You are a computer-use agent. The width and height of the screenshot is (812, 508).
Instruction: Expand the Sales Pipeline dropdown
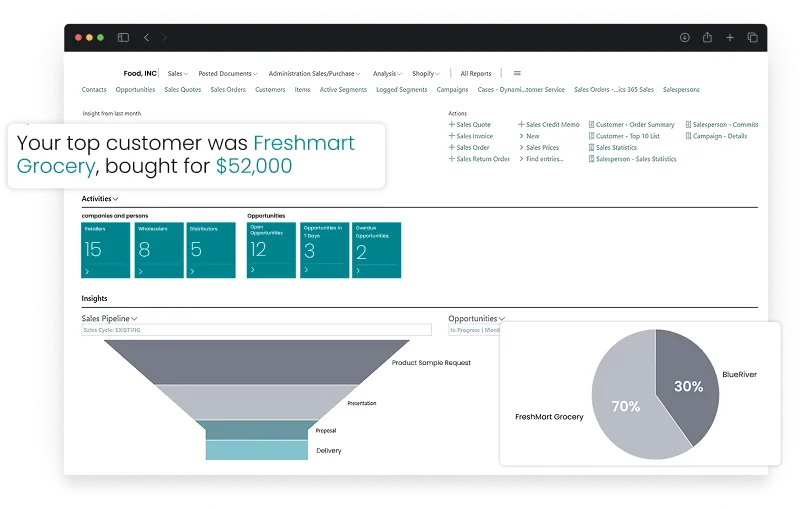click(109, 318)
